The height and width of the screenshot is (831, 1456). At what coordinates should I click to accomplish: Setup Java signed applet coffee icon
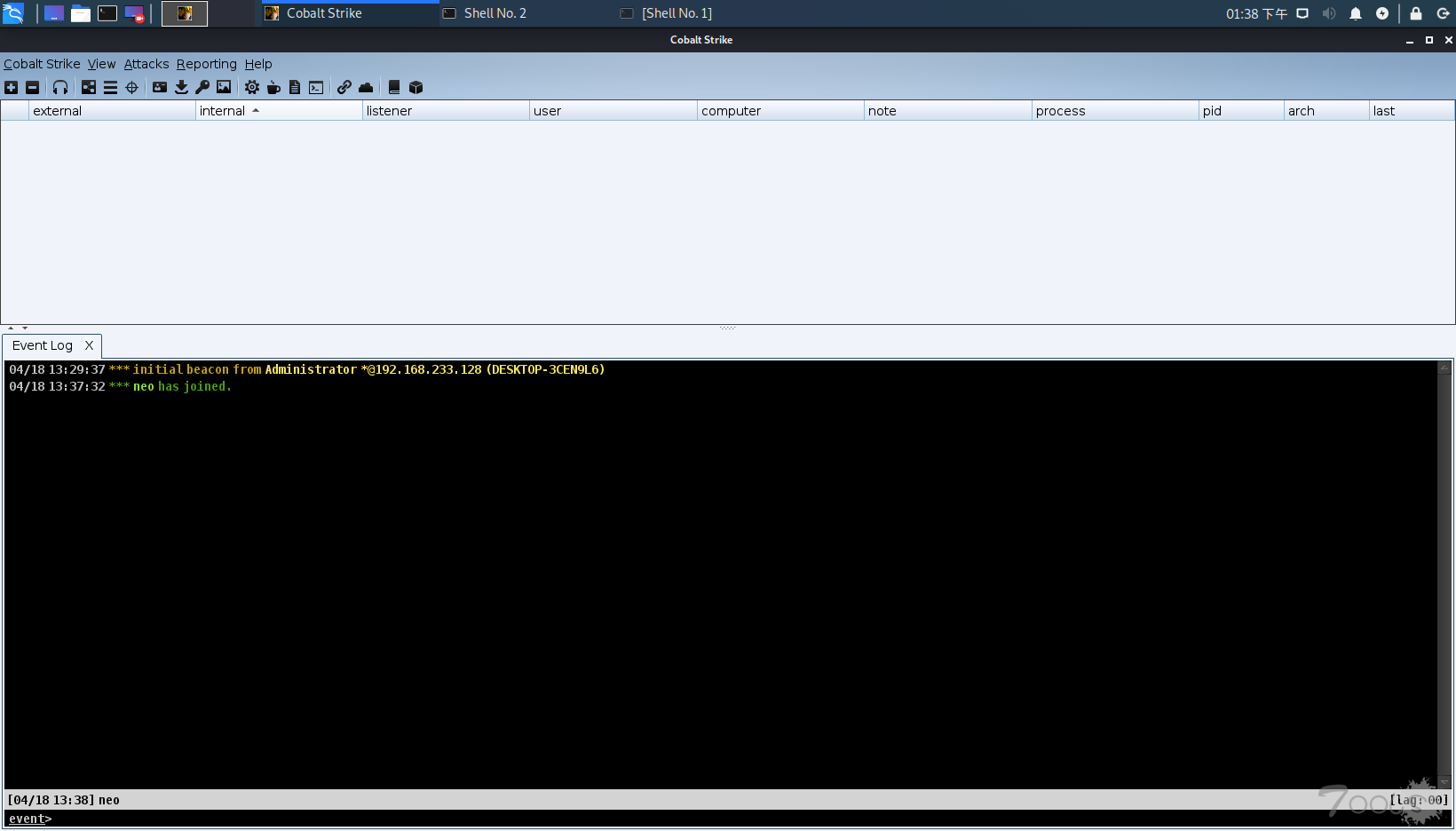[273, 87]
